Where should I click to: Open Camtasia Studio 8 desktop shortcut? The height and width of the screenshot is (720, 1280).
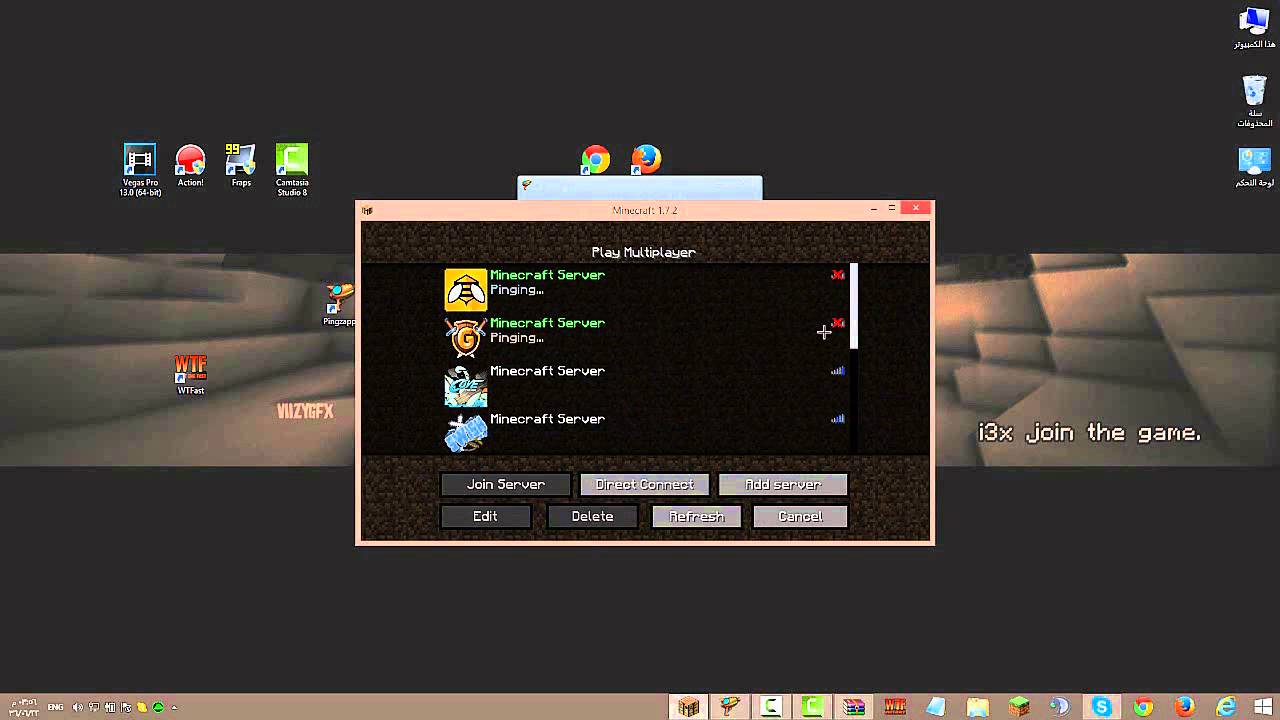(x=292, y=169)
